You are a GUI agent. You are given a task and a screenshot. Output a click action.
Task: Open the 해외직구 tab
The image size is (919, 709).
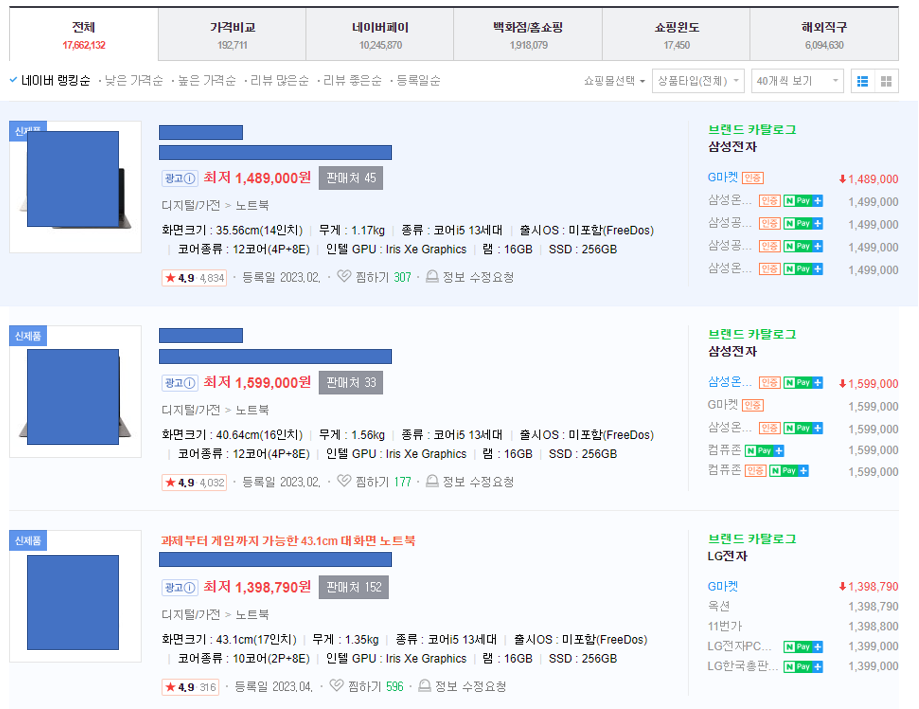[824, 35]
